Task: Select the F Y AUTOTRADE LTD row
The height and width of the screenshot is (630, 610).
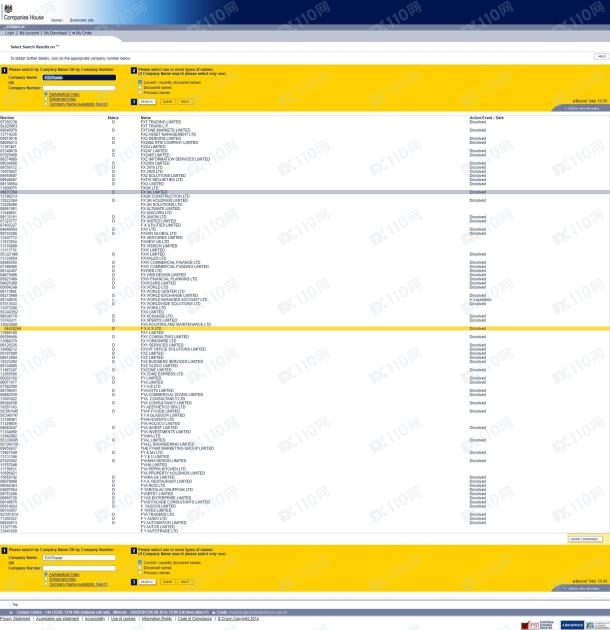Action: click(x=305, y=531)
